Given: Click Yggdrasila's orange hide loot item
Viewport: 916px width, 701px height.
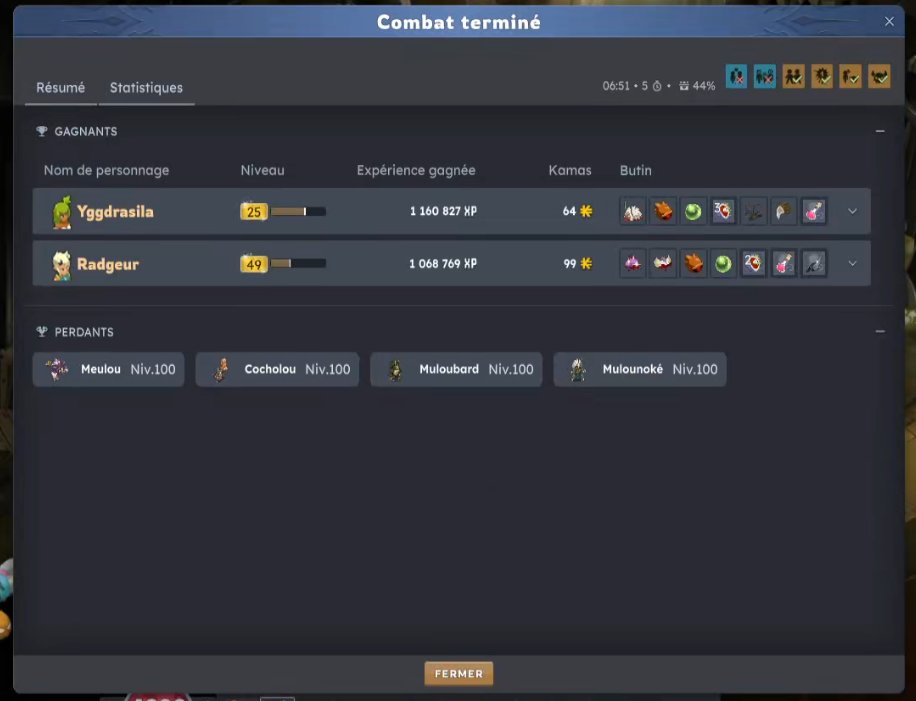Looking at the screenshot, I should (x=663, y=211).
